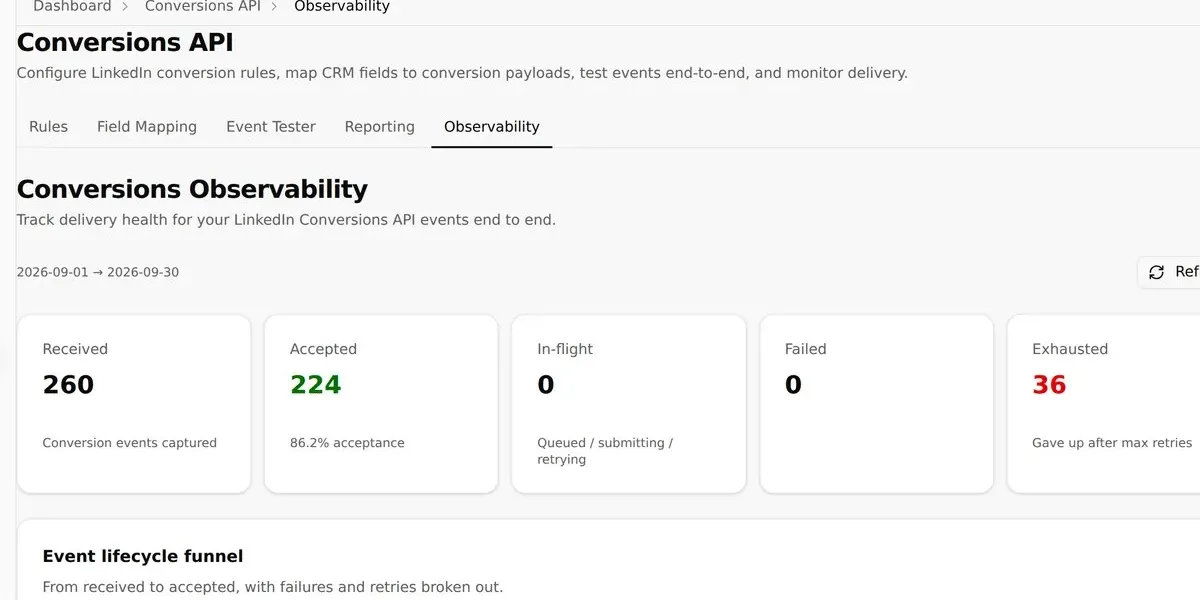
Task: Click the Received value 260
Action: pyautogui.click(x=68, y=384)
